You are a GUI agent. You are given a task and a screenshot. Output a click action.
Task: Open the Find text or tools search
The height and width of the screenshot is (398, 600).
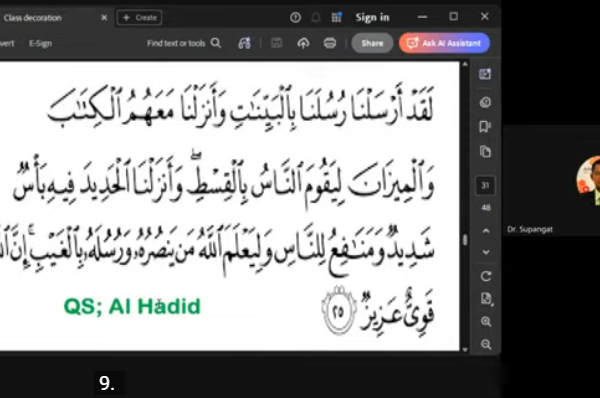(x=184, y=43)
